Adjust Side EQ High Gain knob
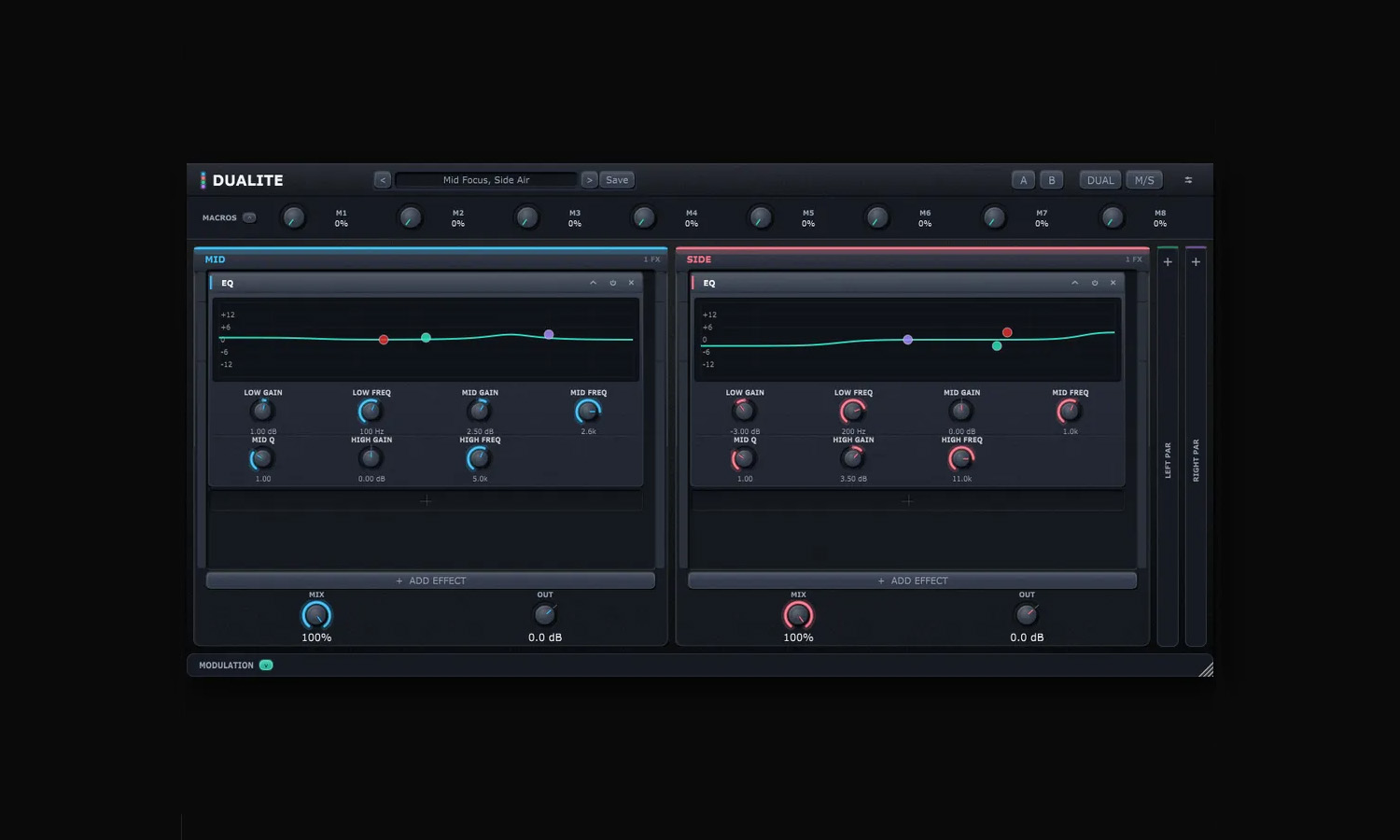Viewport: 1400px width, 840px height. click(x=853, y=458)
